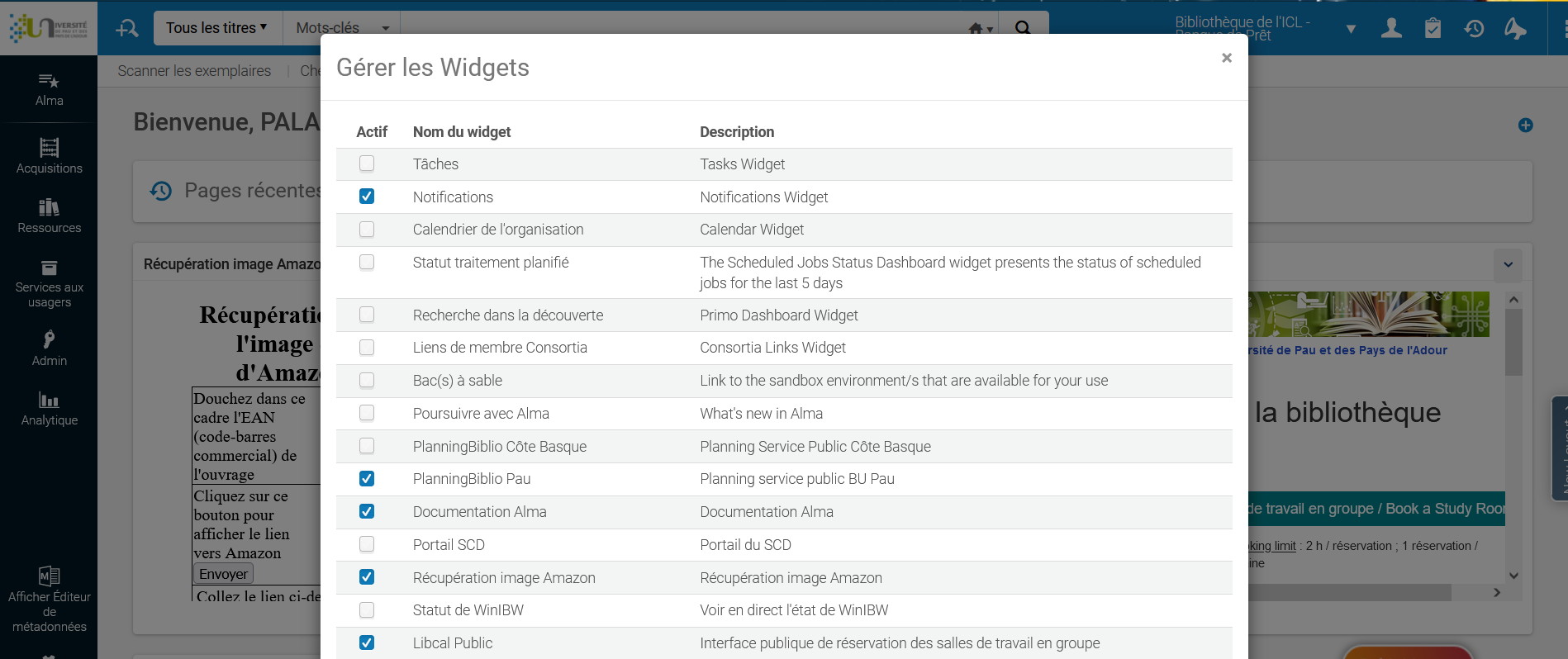
Task: Enable the Tâches widget checkbox
Action: [x=367, y=164]
